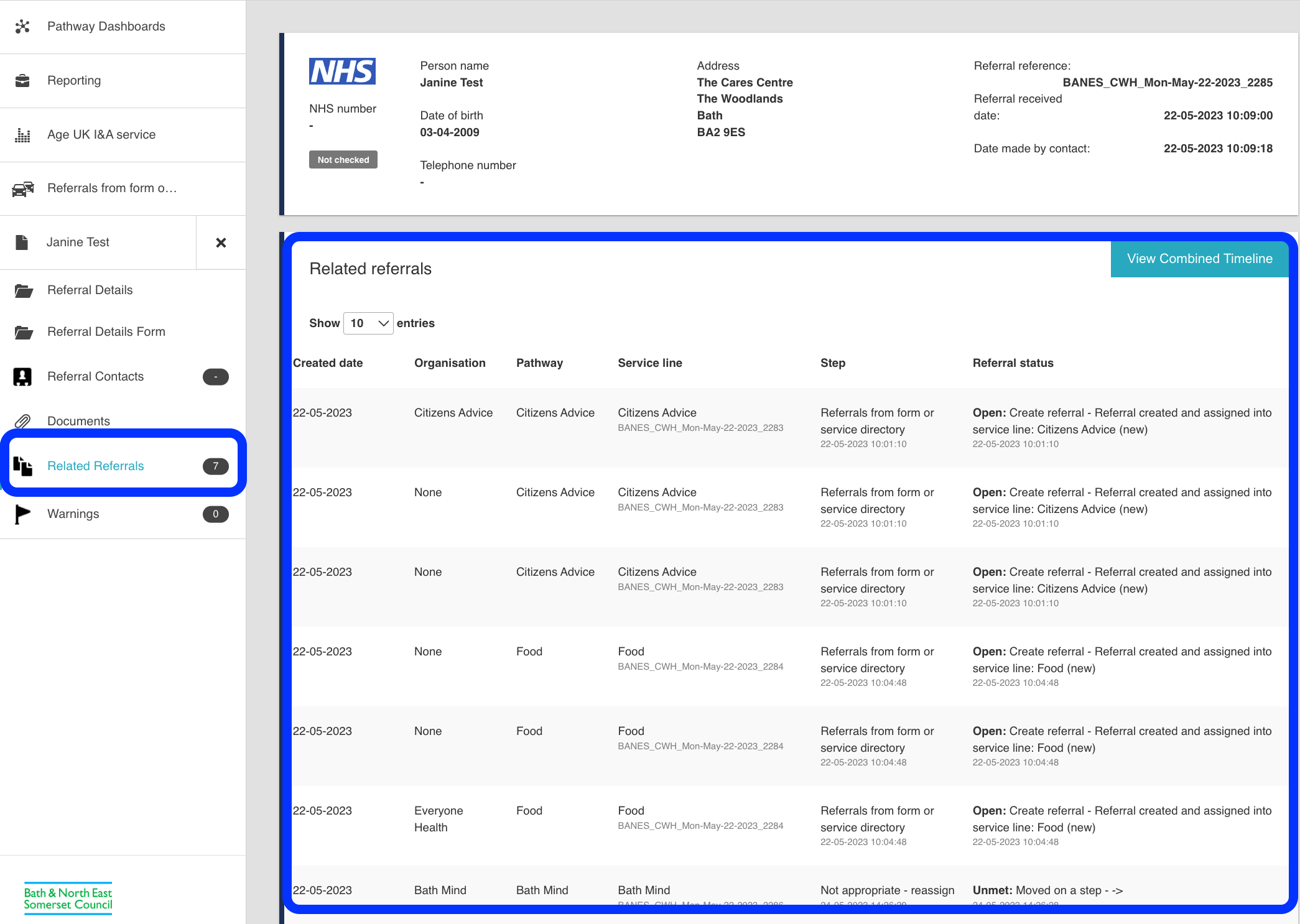Screen dimensions: 1300x924
Task: Open the Janine Test document tab
Action: point(78,243)
